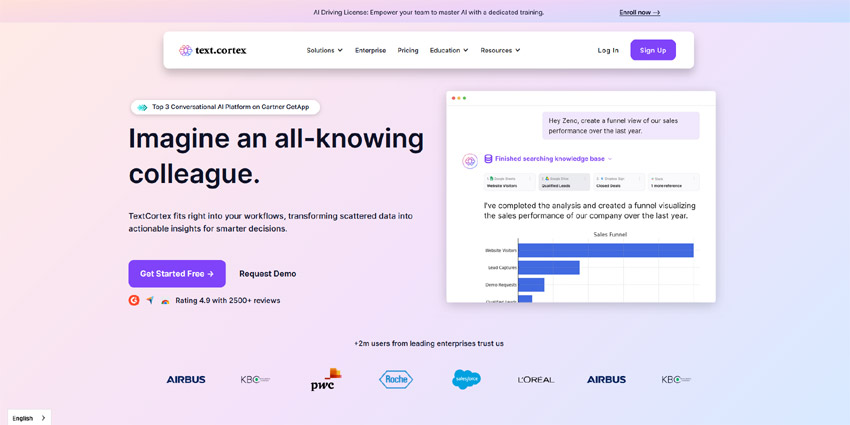This screenshot has height=425, width=850.
Task: Open the Solutions dropdown menu
Action: coord(325,50)
